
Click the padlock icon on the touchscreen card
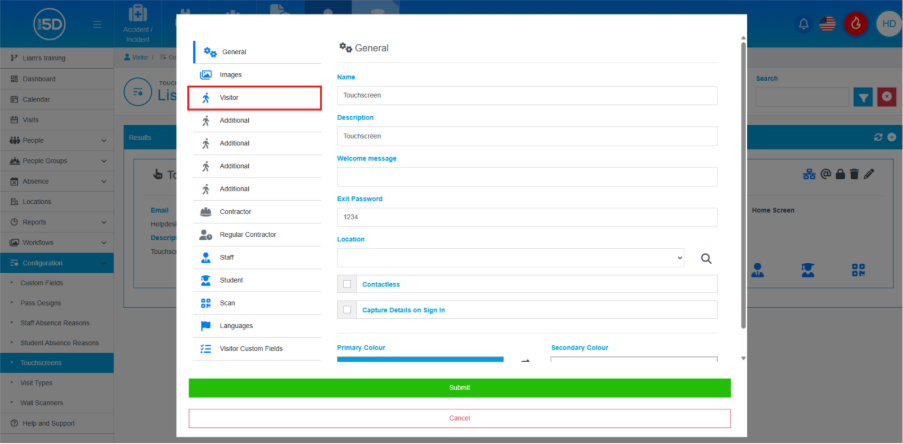click(840, 174)
